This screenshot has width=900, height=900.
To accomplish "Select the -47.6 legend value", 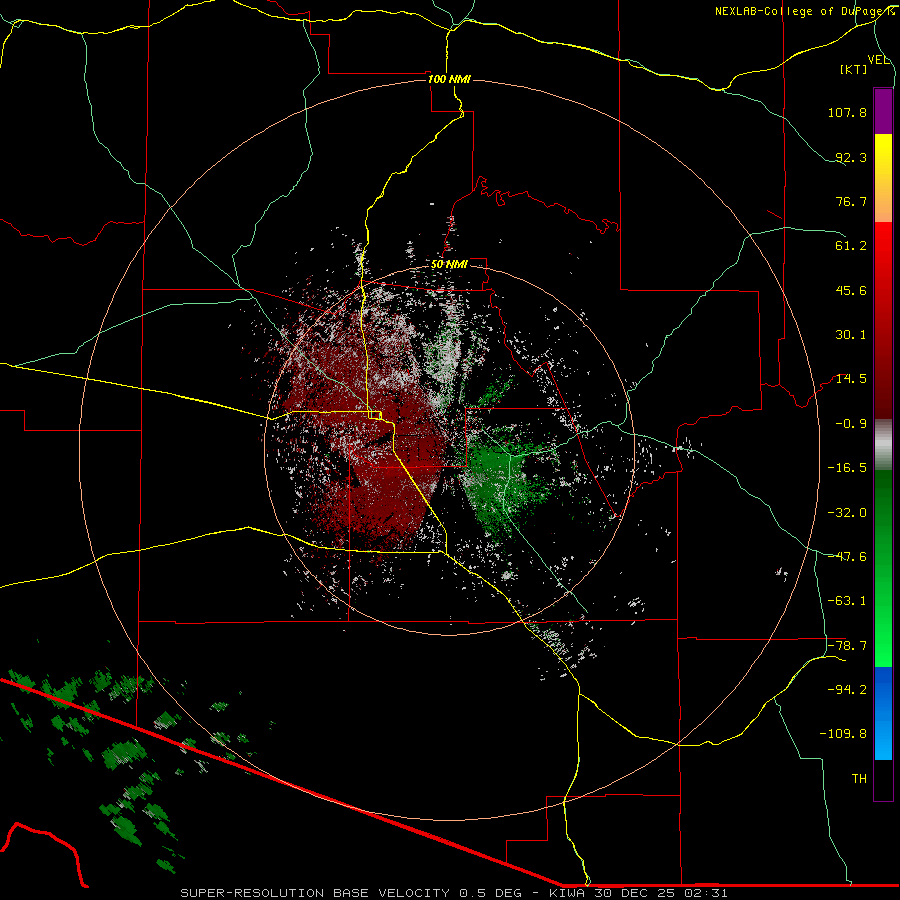I will click(x=847, y=557).
